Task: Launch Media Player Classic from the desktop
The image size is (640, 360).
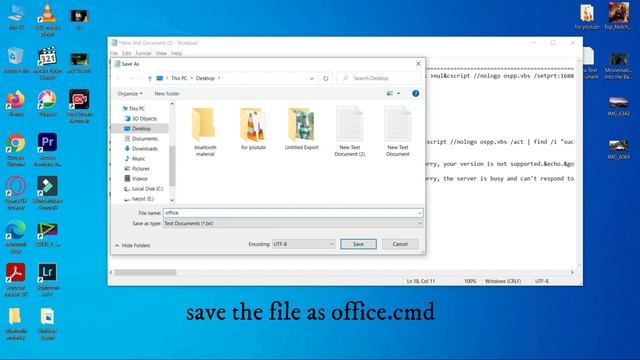Action: 47,63
